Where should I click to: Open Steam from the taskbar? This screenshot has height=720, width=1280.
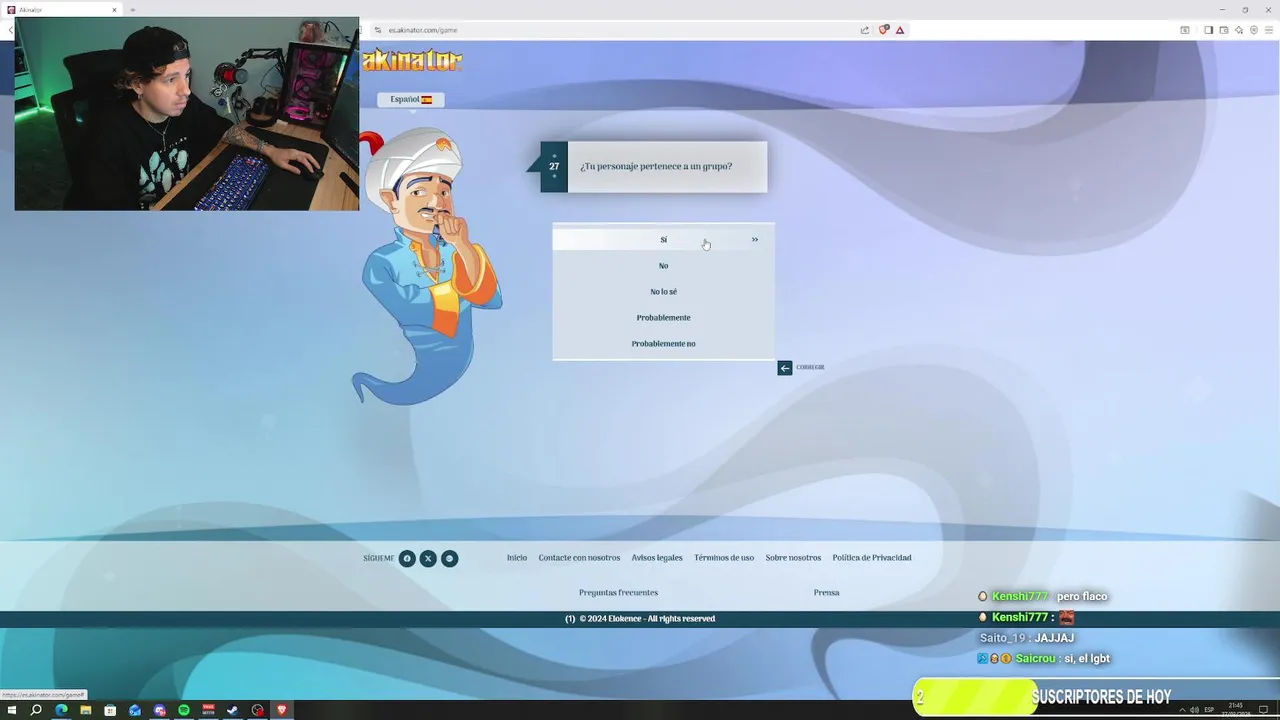point(233,710)
